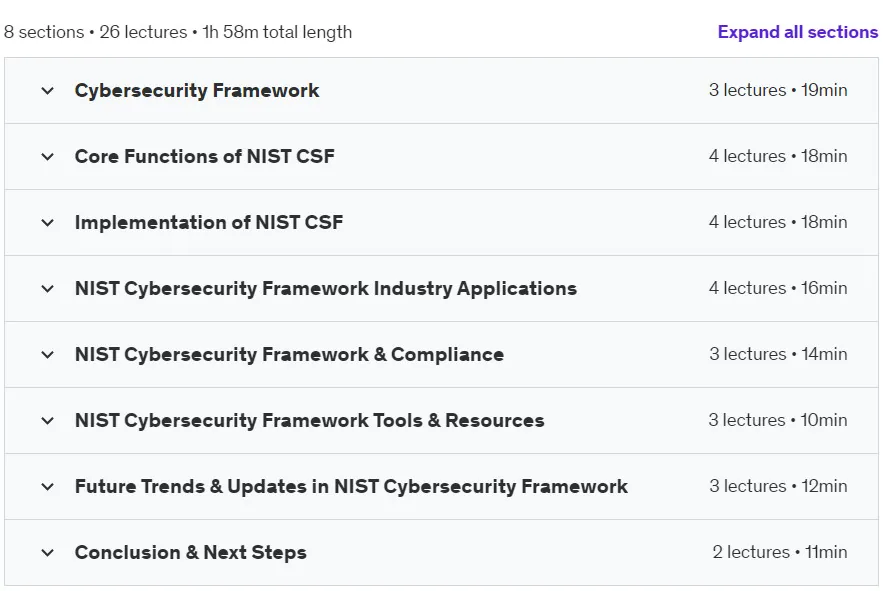Expand the Tools & Resources chevron
This screenshot has width=883, height=591.
click(x=48, y=420)
